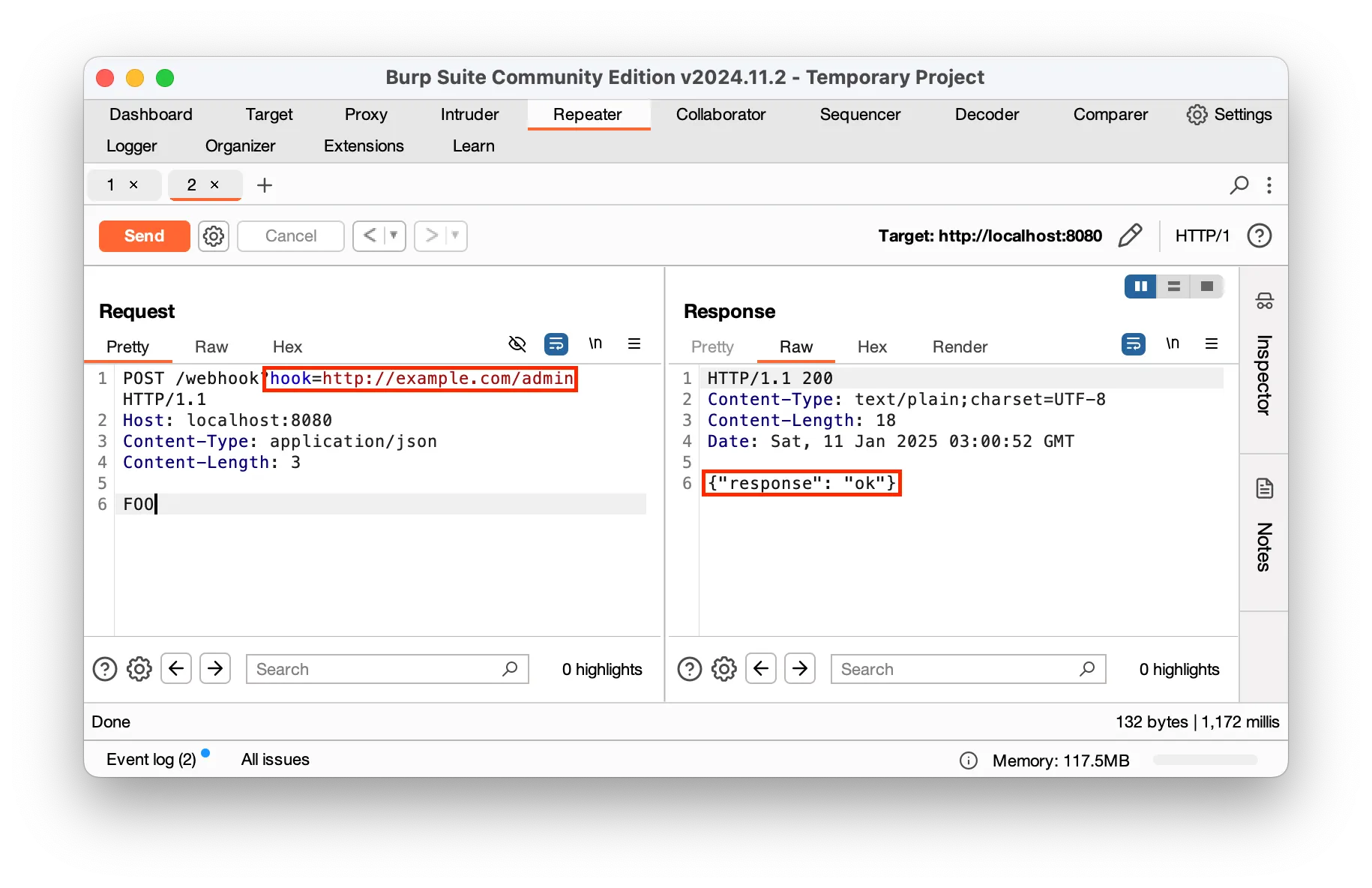Screen dimensions: 1372x888
Task: Open the Target tab
Action: tap(269, 115)
